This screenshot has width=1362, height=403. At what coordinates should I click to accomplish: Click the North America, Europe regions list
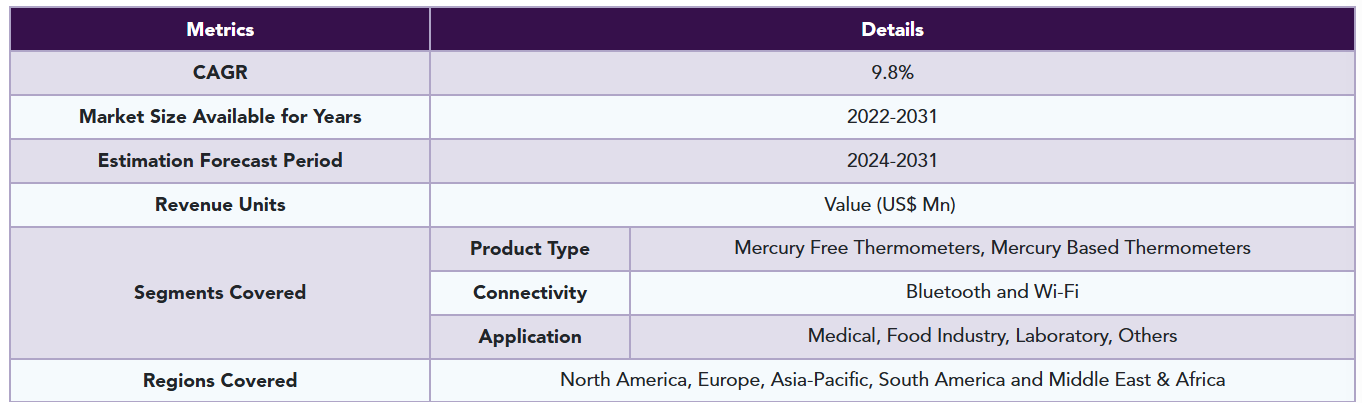pyautogui.click(x=892, y=380)
